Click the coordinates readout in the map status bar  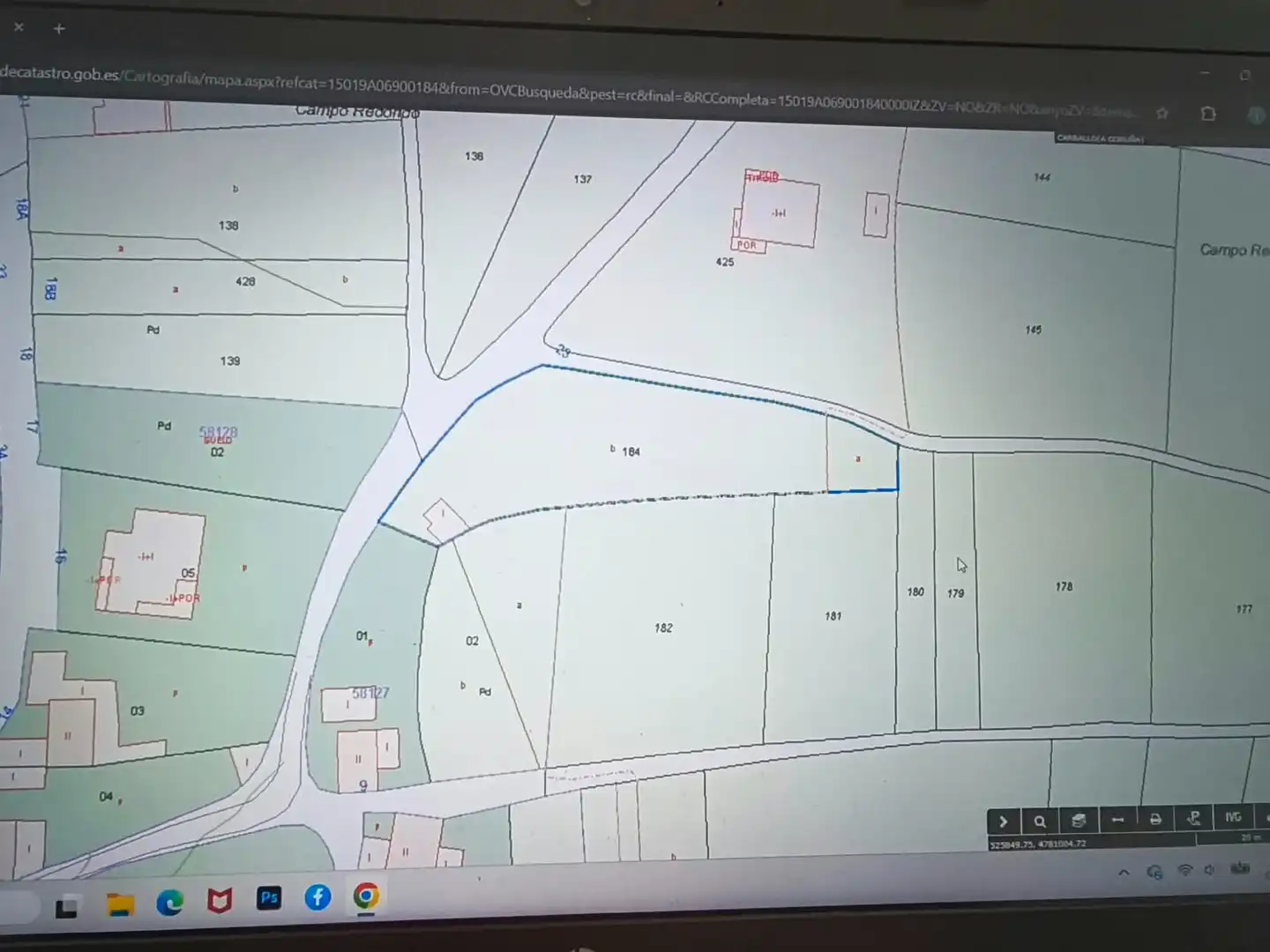(1038, 844)
